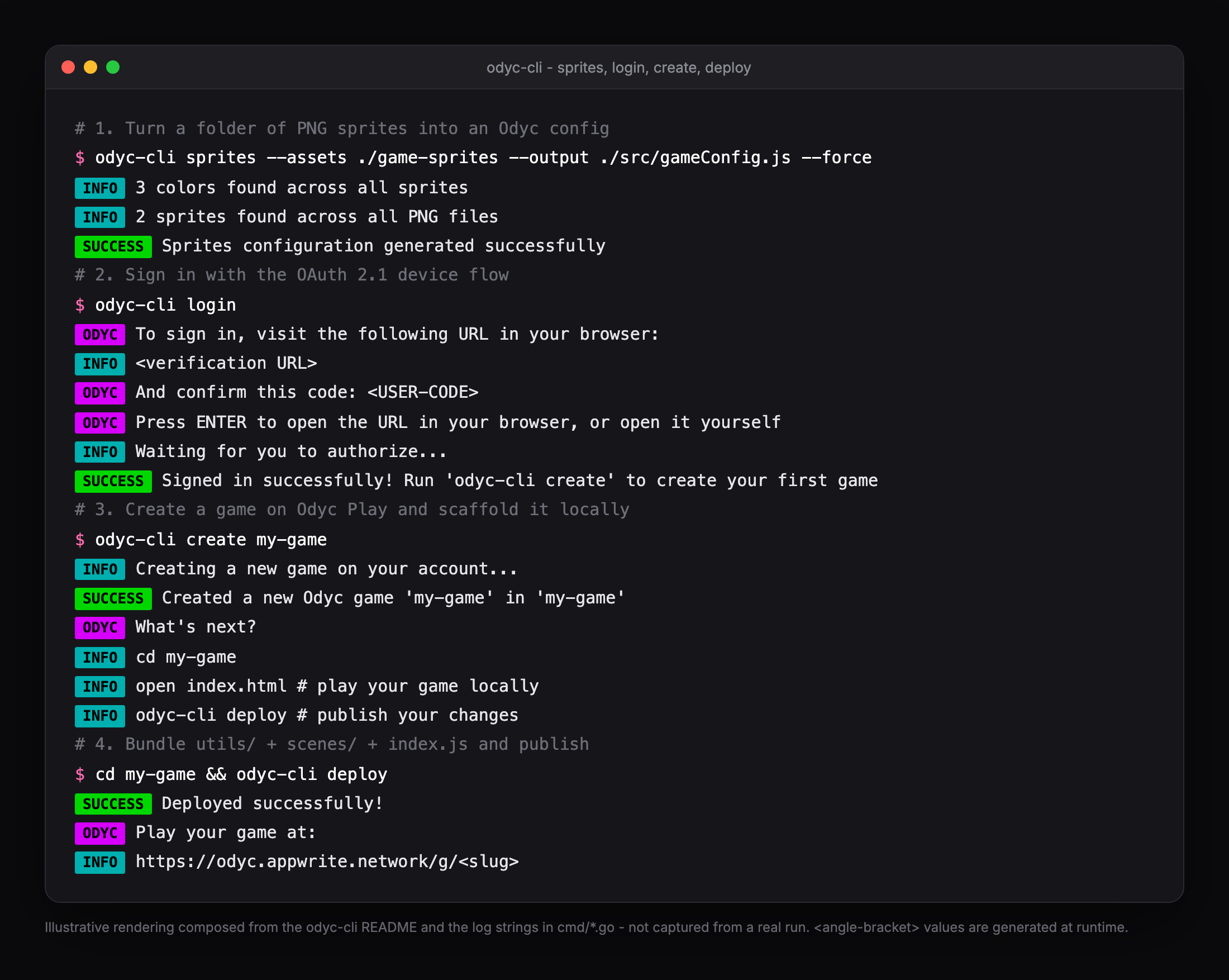Click the 'Deployed successfully!' message
This screenshot has width=1229, height=980.
point(273,804)
